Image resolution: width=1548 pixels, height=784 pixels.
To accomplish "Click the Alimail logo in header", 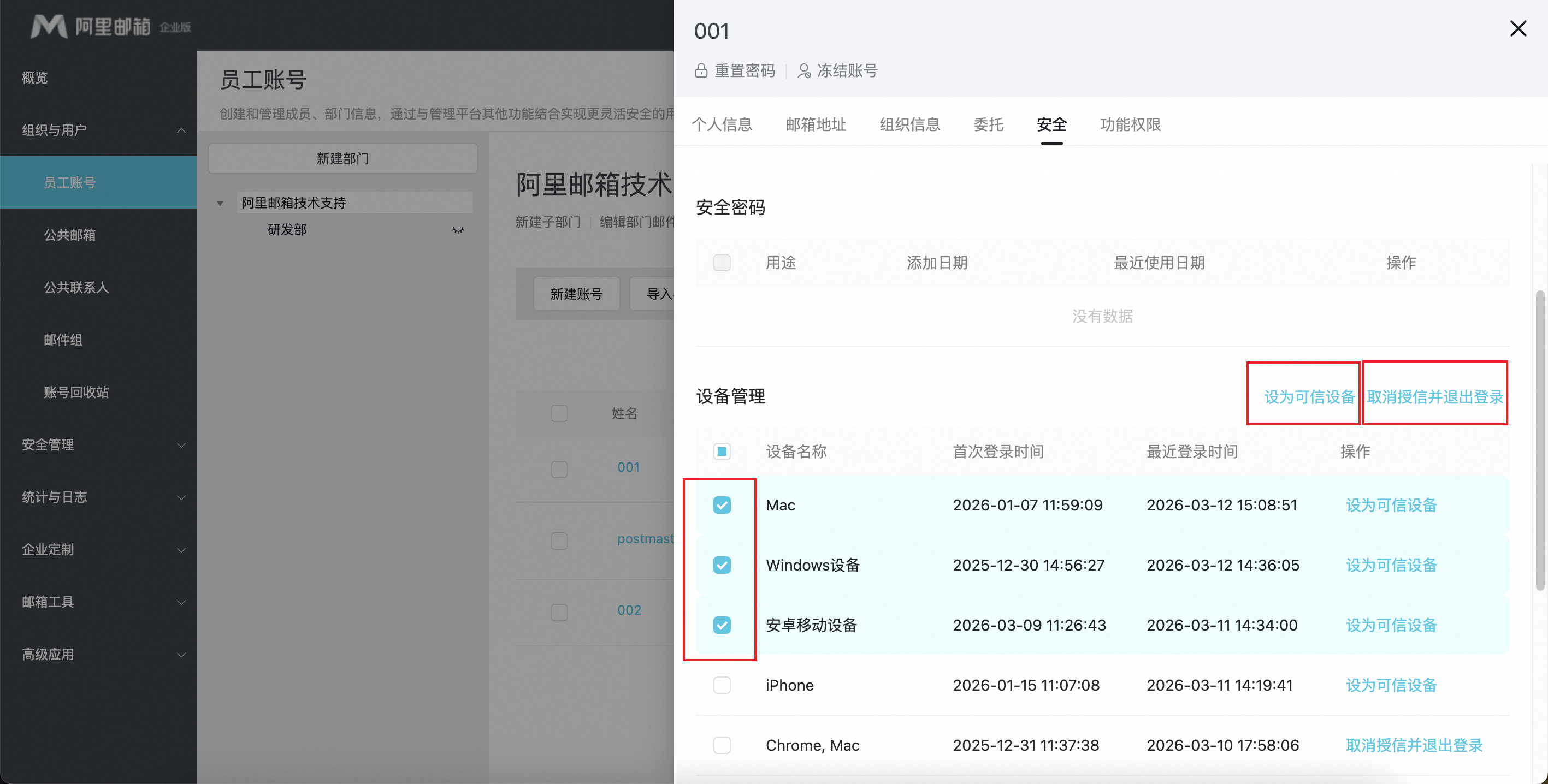I will (x=49, y=26).
